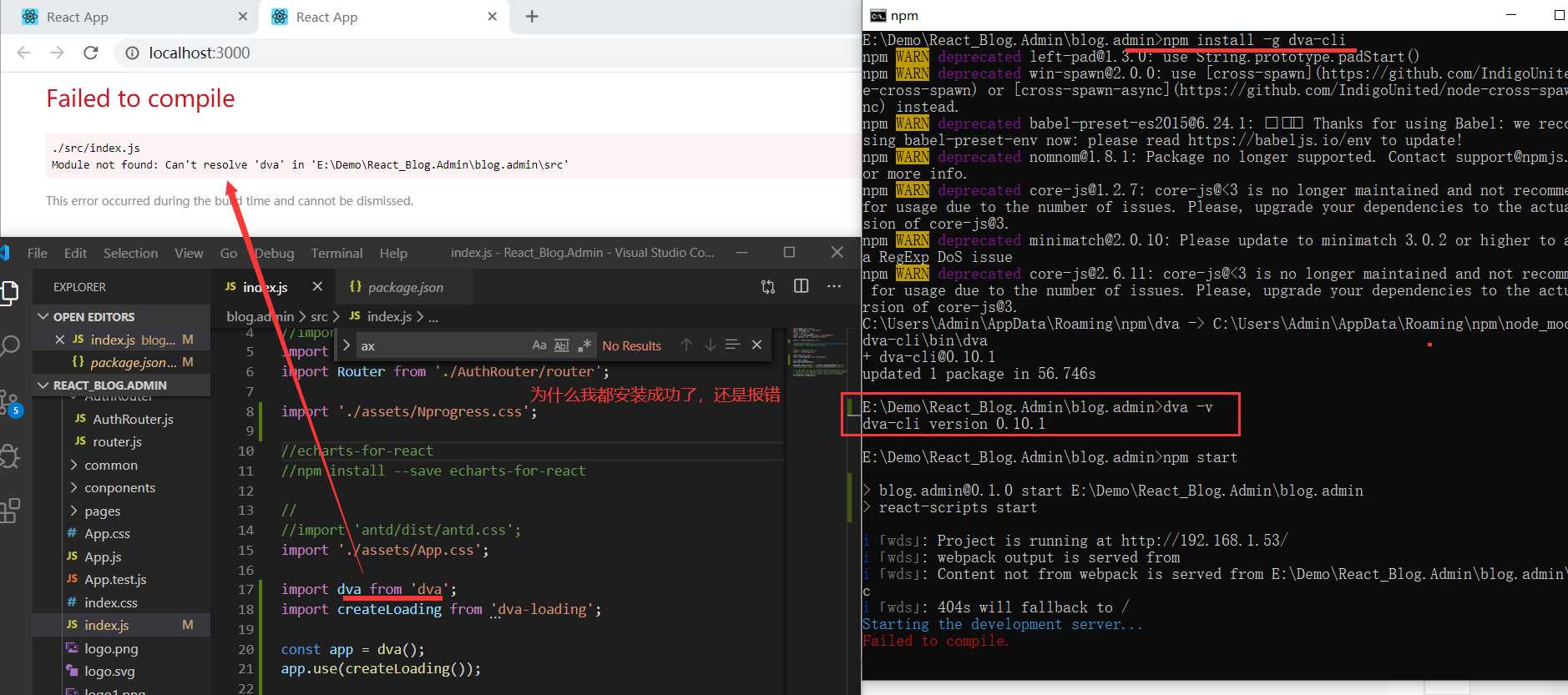Close the second React App browser tab
Image resolution: width=1568 pixels, height=695 pixels.
[493, 17]
